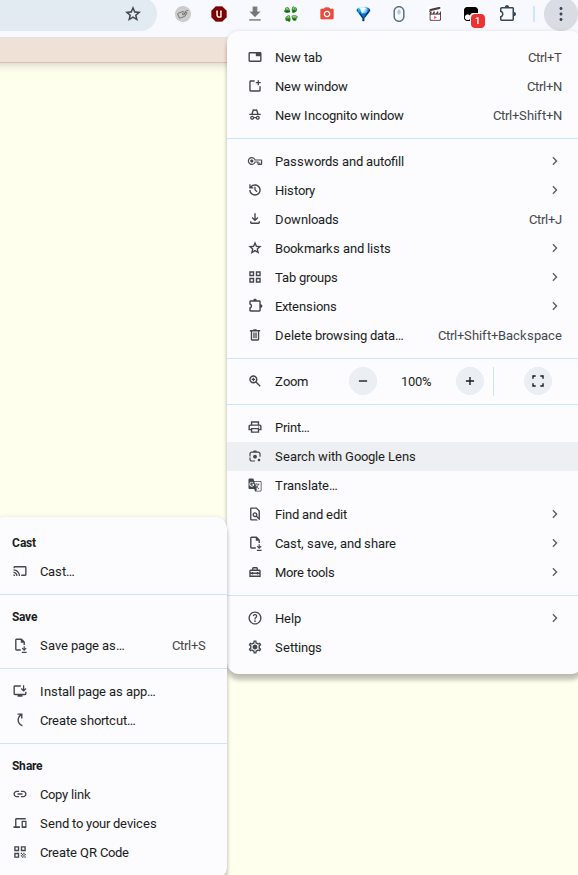The width and height of the screenshot is (578, 875).
Task: Select Create QR Code option
Action: click(x=113, y=852)
